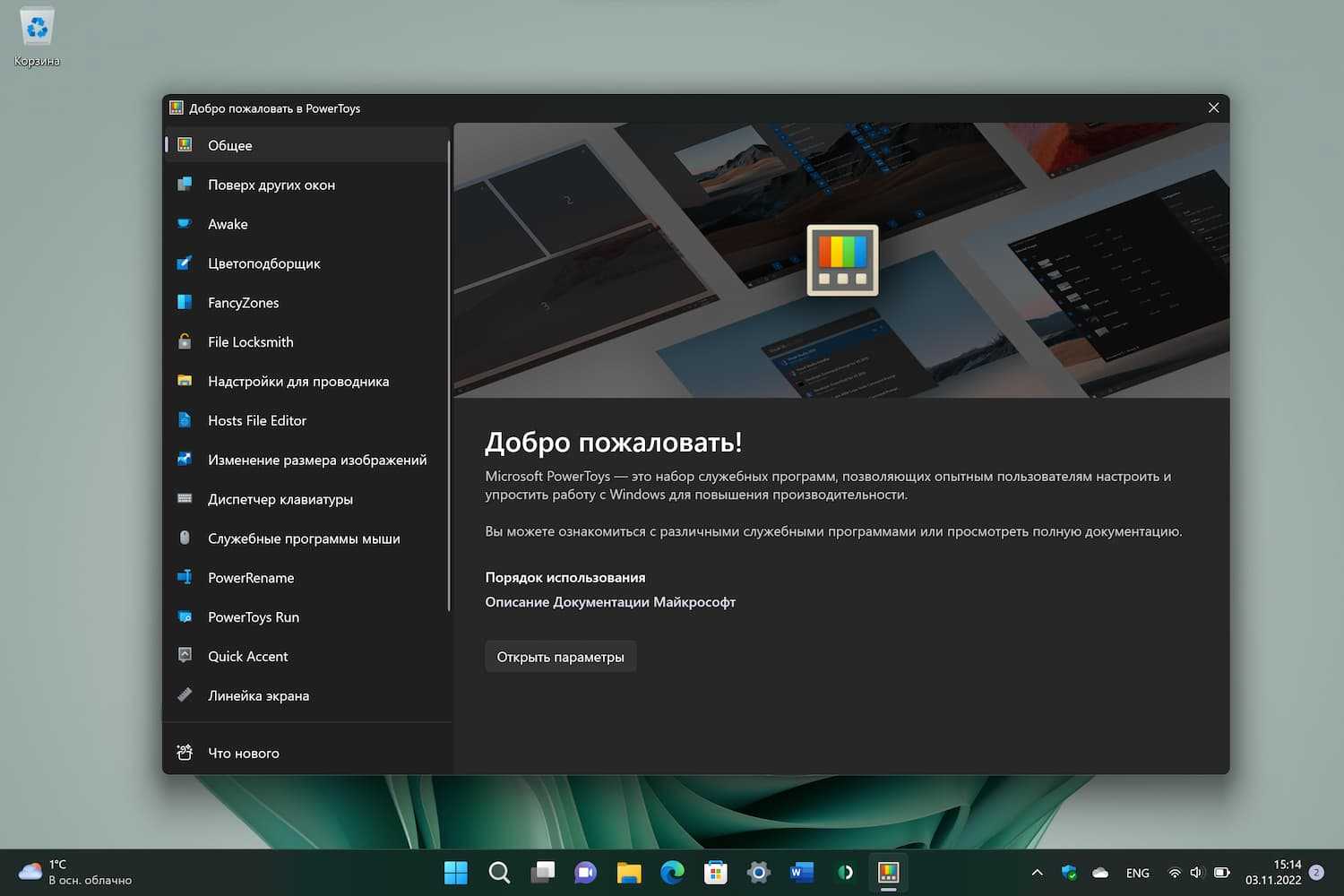This screenshot has height=896, width=1344.
Task: Click the Awake icon in sidebar
Action: pos(185,224)
